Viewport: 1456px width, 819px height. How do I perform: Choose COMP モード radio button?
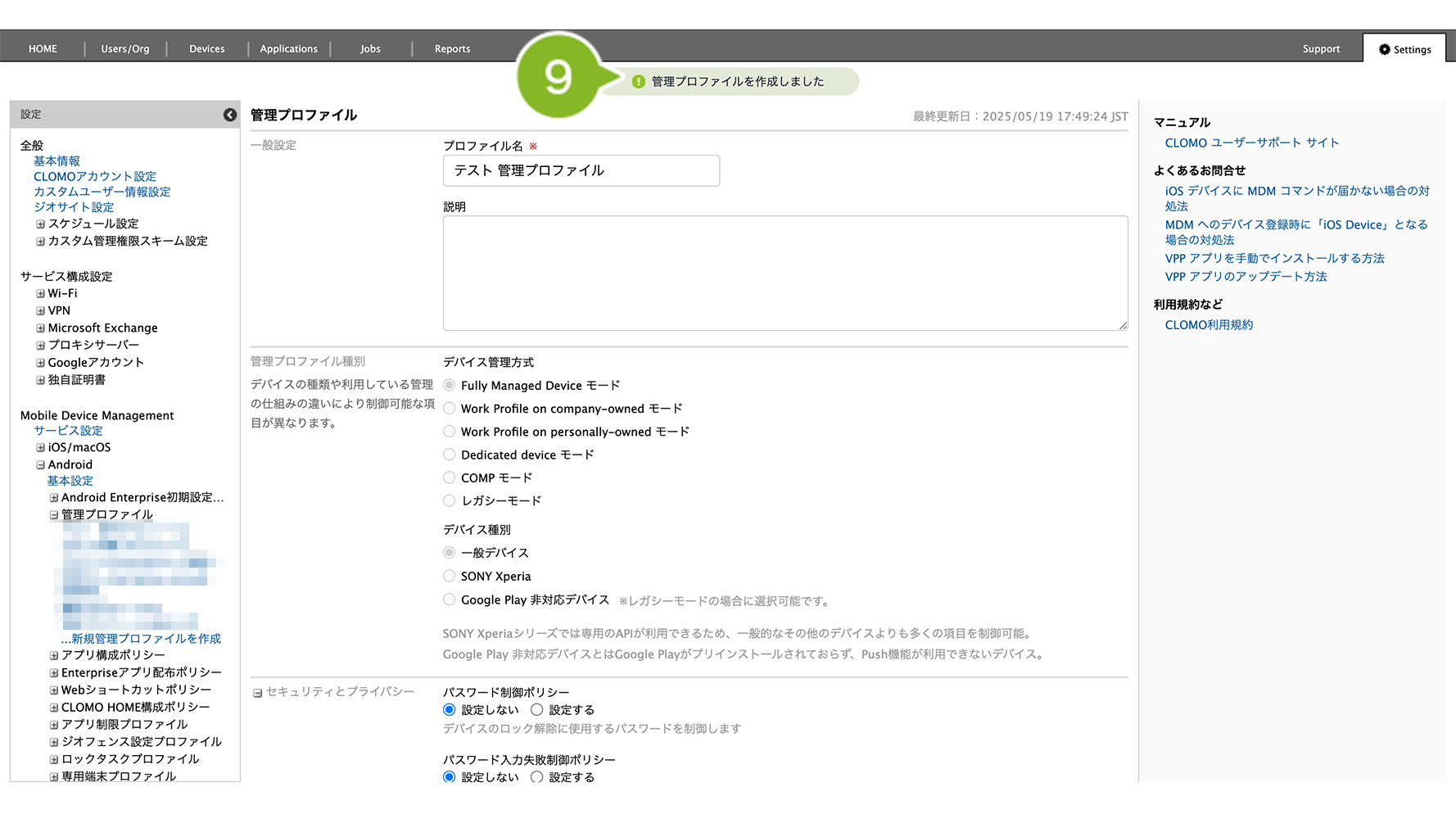tap(450, 477)
